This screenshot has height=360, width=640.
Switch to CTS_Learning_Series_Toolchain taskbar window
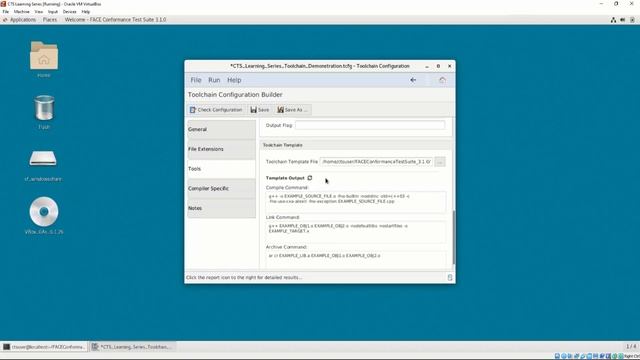click(133, 347)
